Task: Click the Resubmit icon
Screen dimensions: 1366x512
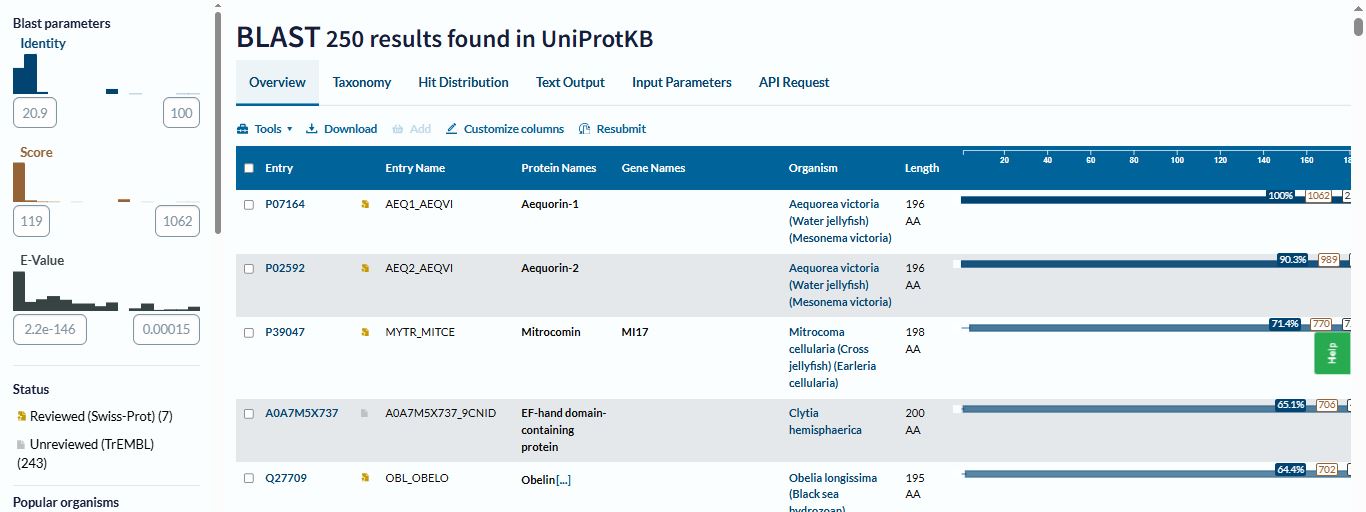Action: 585,129
